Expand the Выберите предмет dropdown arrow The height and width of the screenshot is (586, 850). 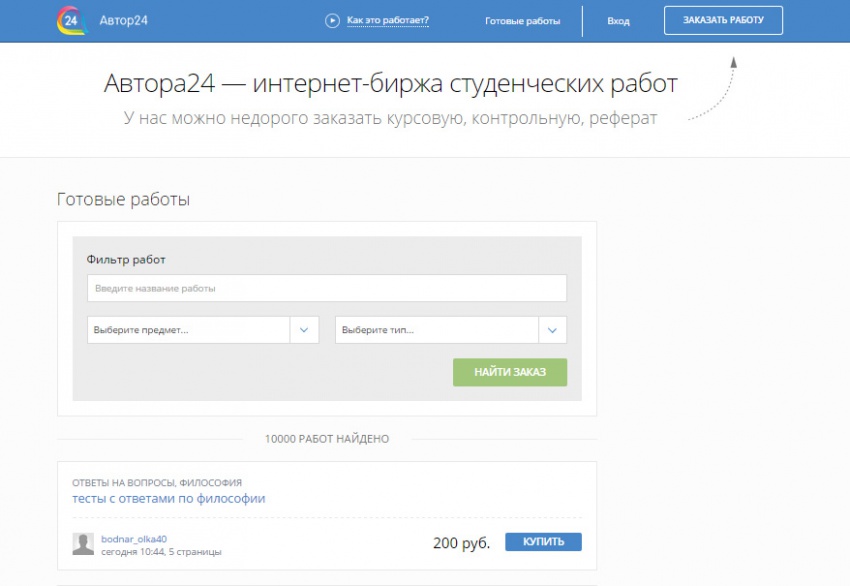[304, 330]
